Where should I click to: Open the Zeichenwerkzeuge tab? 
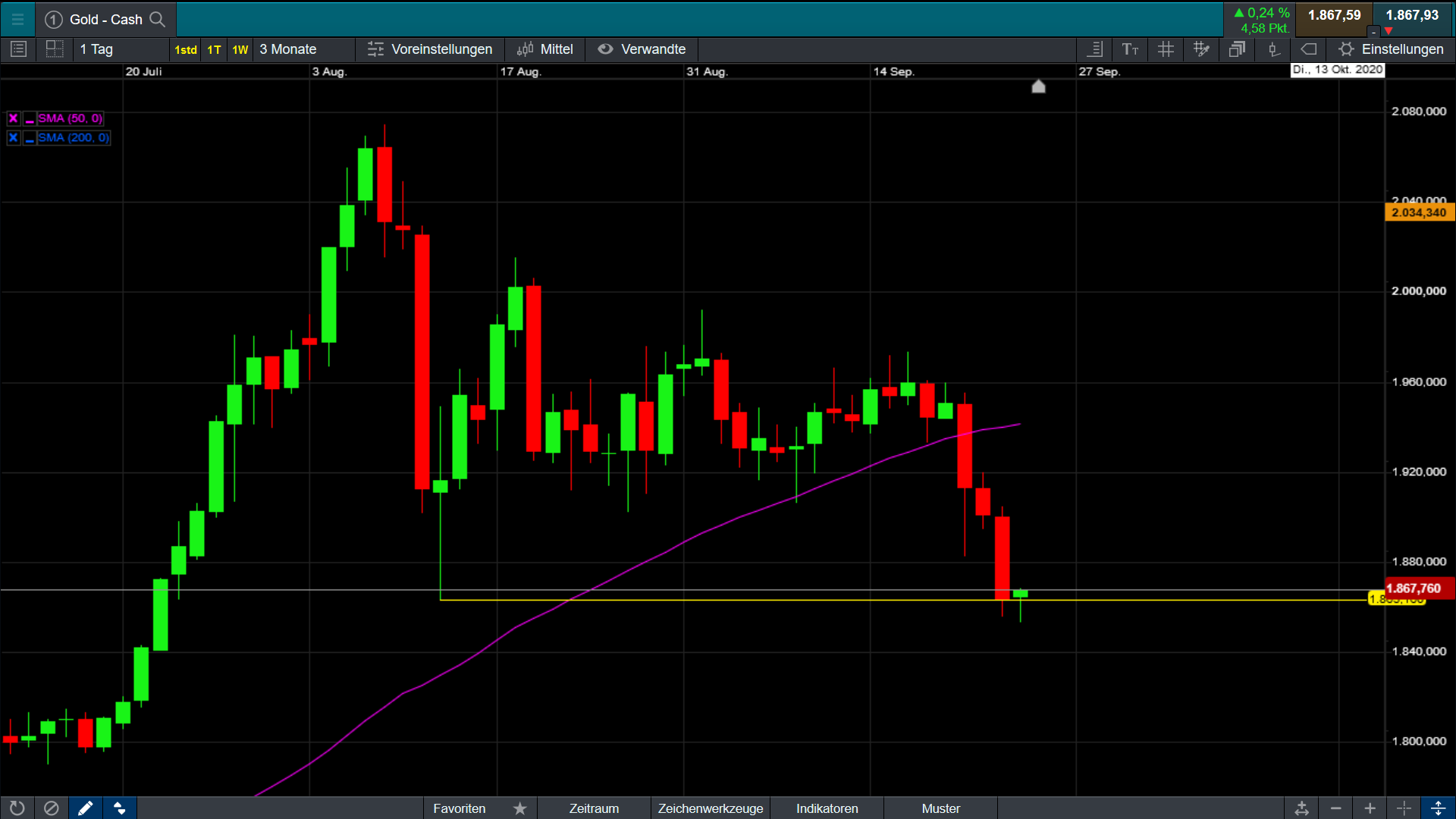tap(711, 808)
